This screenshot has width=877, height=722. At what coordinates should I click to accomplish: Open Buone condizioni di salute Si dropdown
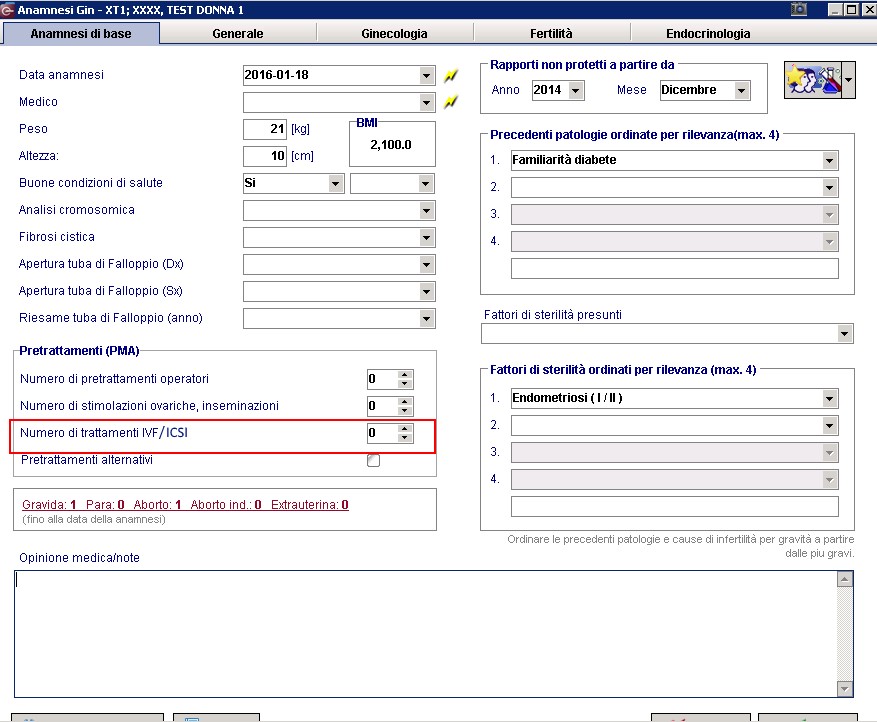tap(336, 183)
